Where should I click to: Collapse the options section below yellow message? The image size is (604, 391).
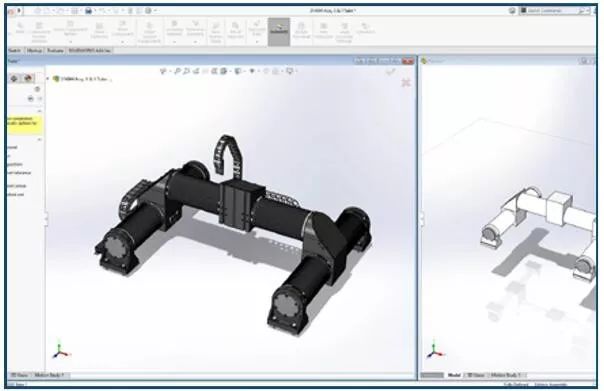pyautogui.click(x=39, y=139)
